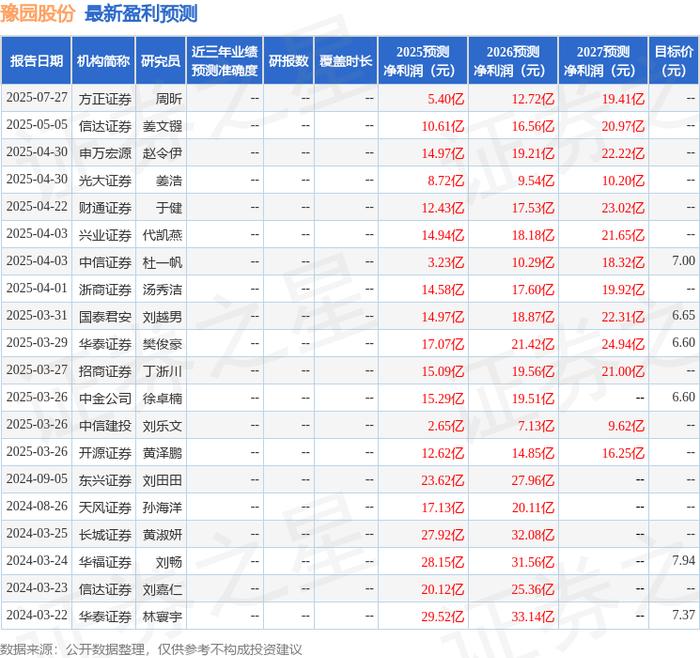Viewport: 700px width, 658px height.
Task: Click the 覆盖时长 column header
Action: click(346, 61)
